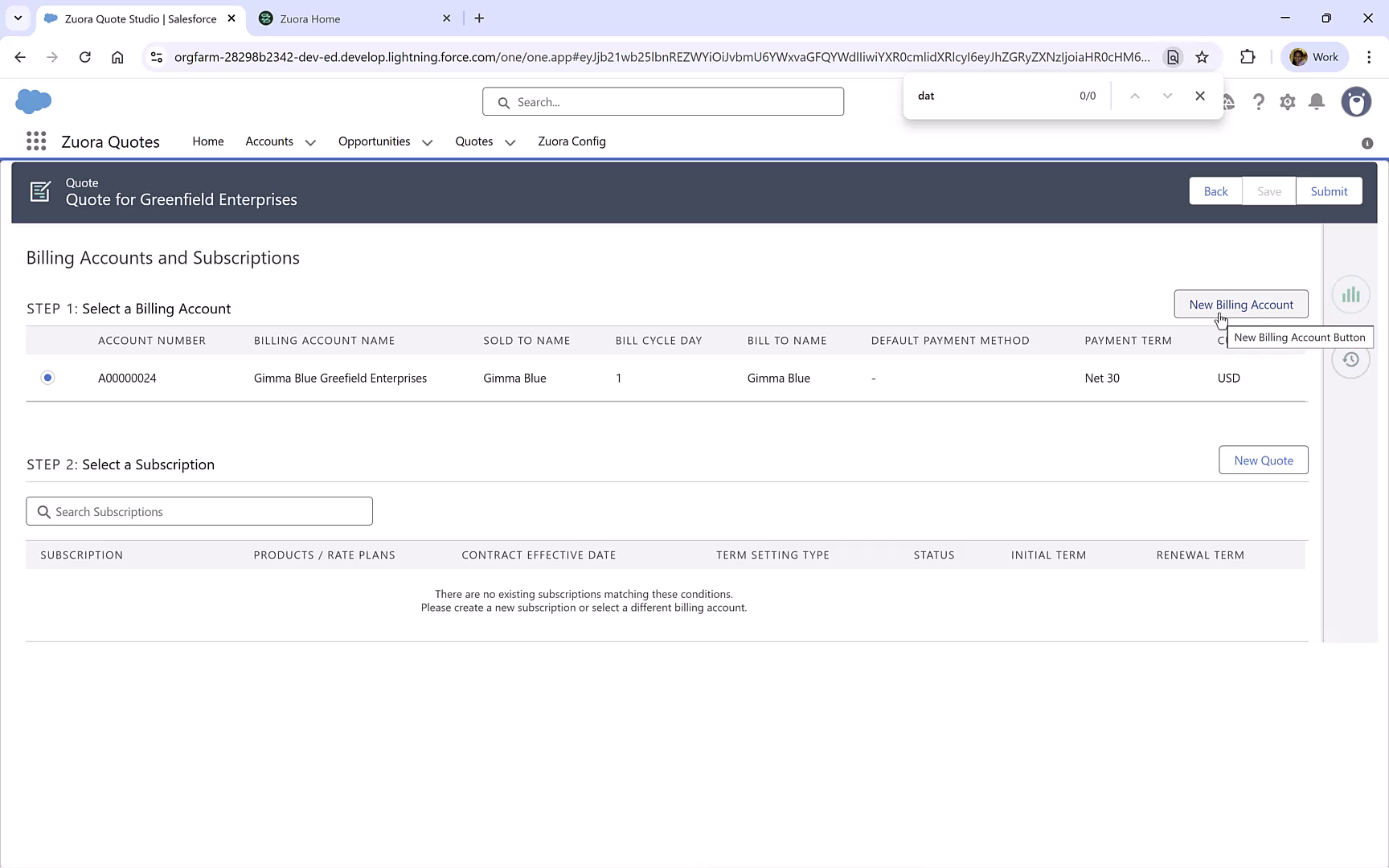Image resolution: width=1389 pixels, height=868 pixels.
Task: Close the browser find bar
Action: [1200, 95]
